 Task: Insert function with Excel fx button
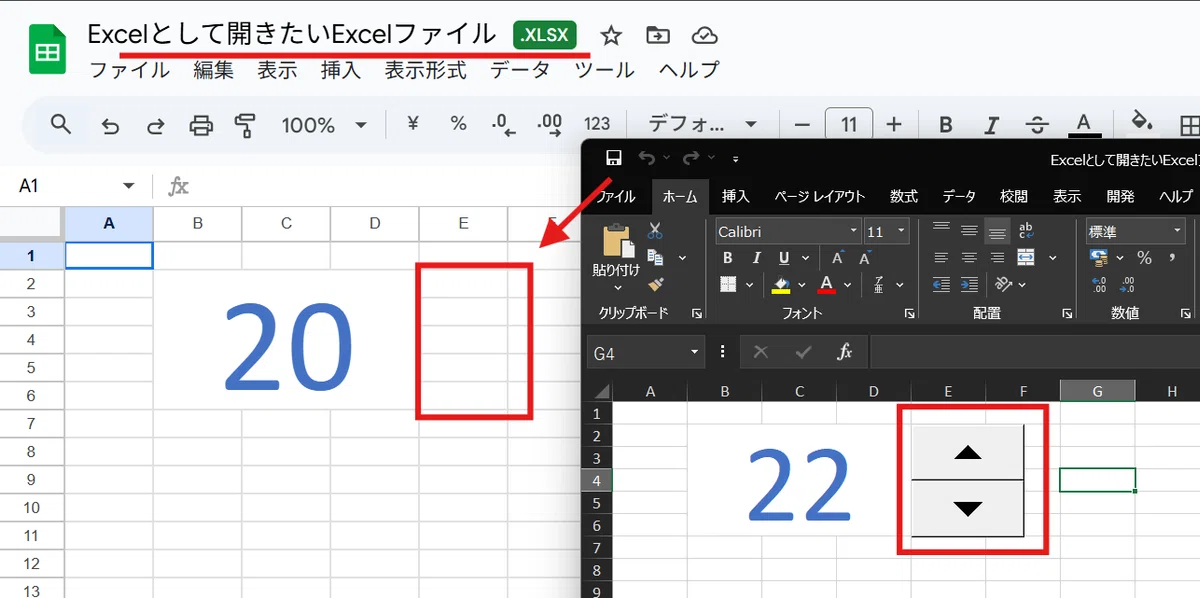pyautogui.click(x=845, y=352)
